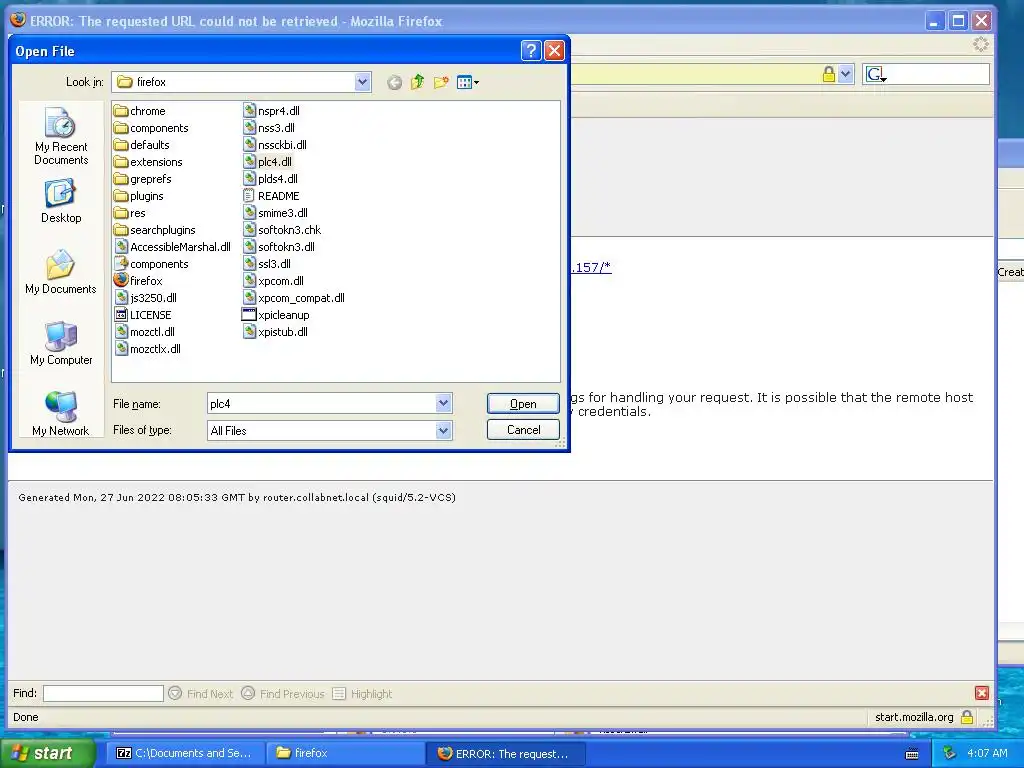Open My Documents in places bar
The image size is (1024, 768).
coord(61,272)
